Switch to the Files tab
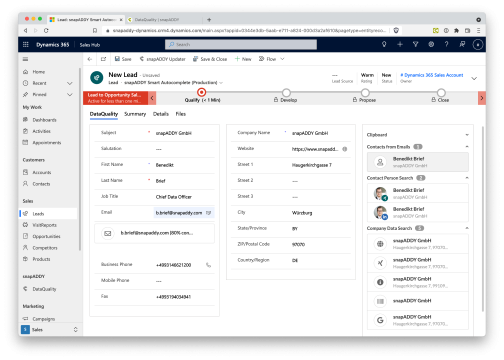Screen dimensions: 504x360 181,114
